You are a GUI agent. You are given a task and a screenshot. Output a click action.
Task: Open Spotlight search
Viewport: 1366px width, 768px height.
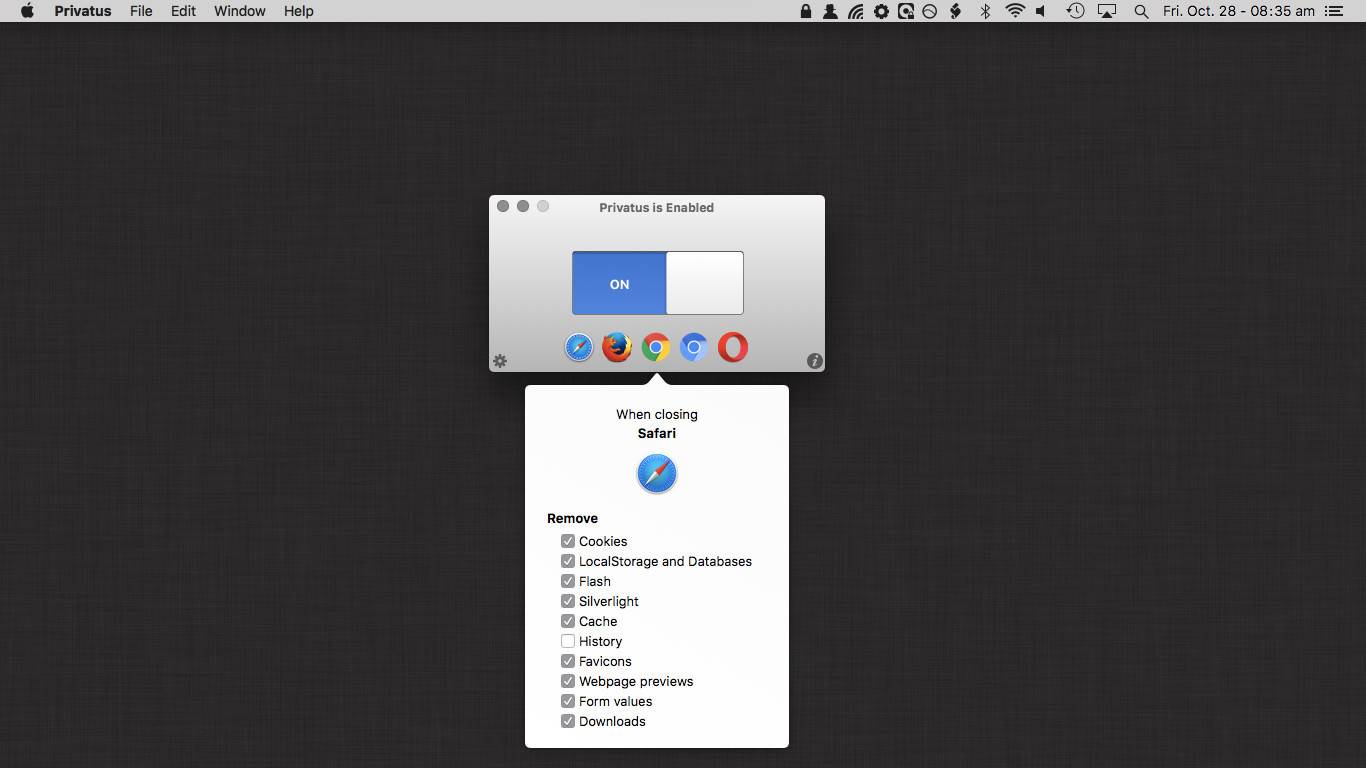(1141, 11)
